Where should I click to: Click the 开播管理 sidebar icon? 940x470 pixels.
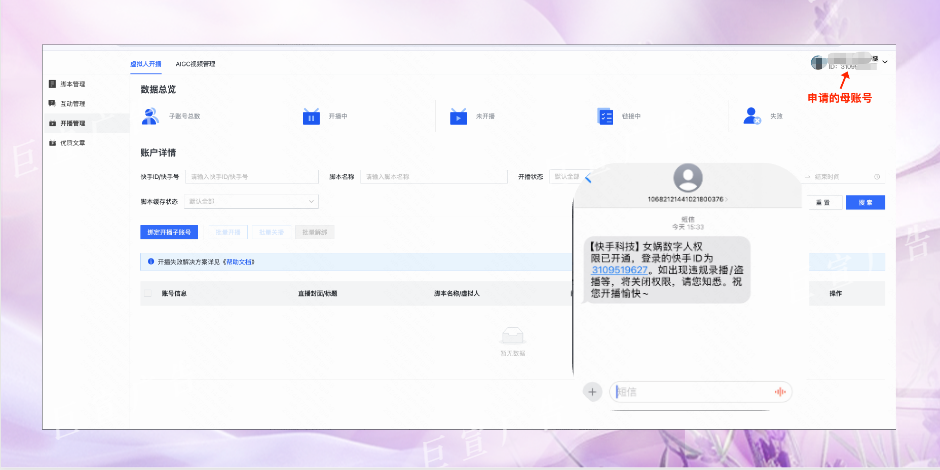click(x=53, y=123)
